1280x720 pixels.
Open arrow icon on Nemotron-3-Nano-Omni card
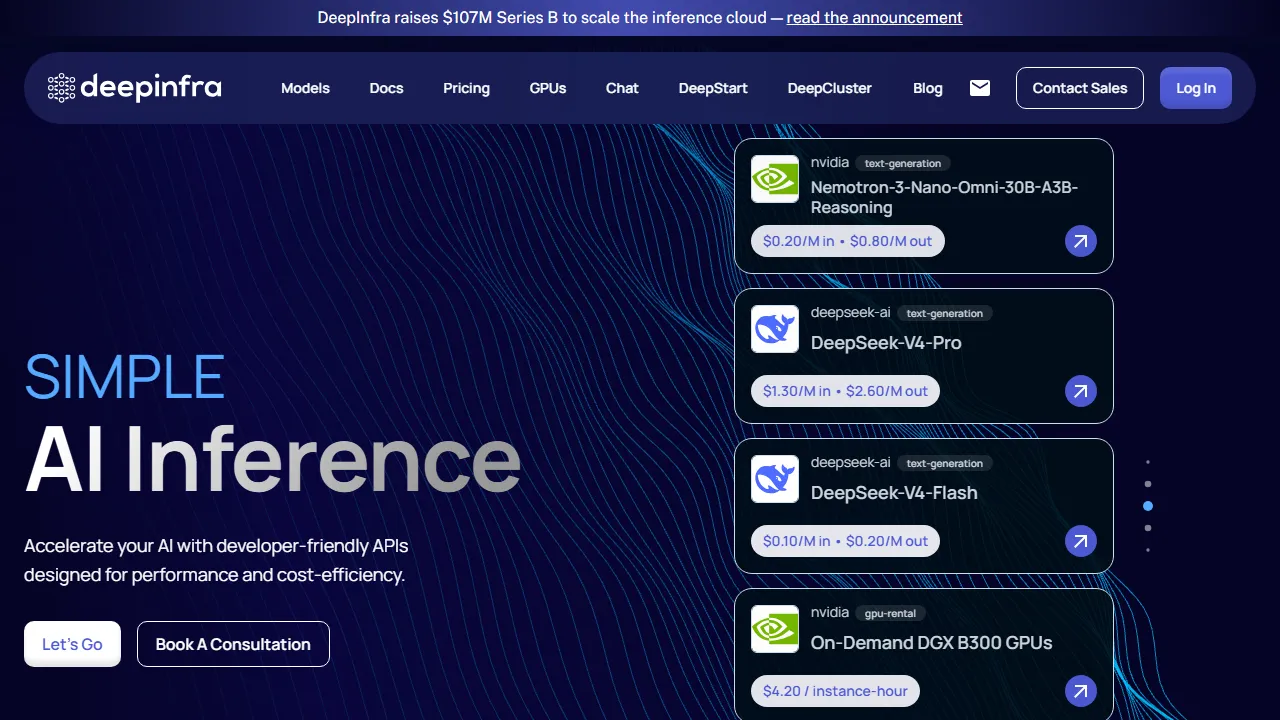point(1080,241)
